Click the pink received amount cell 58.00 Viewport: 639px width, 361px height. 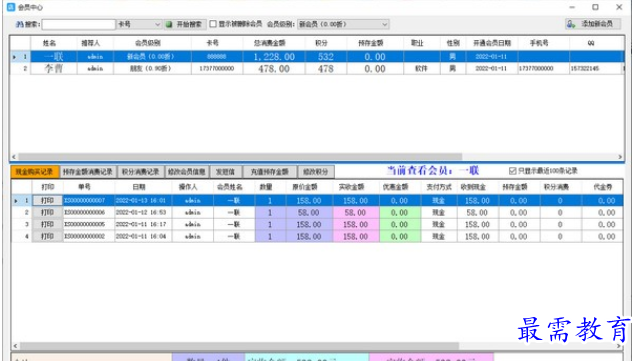355,213
